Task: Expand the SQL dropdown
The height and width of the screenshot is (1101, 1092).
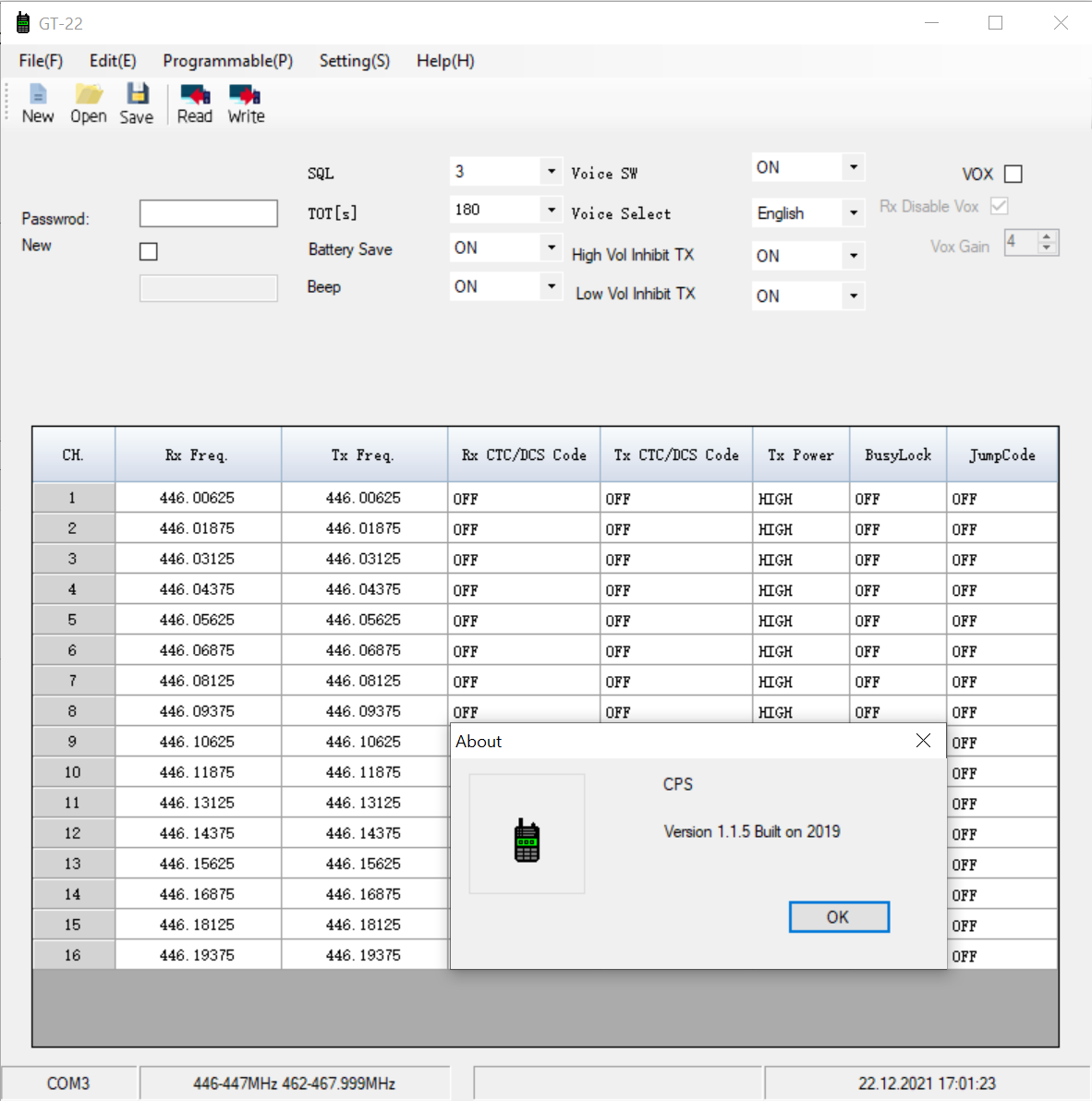Action: click(x=552, y=171)
